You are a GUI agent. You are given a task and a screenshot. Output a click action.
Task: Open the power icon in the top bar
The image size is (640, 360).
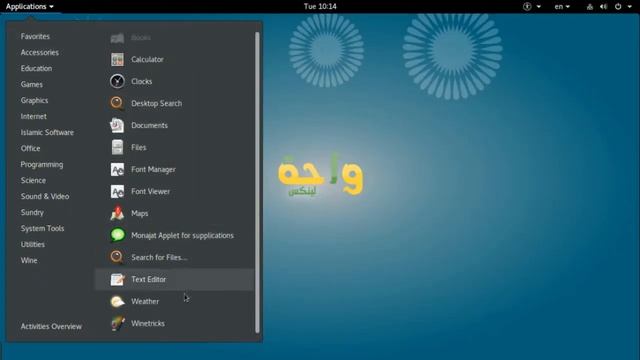coord(618,7)
